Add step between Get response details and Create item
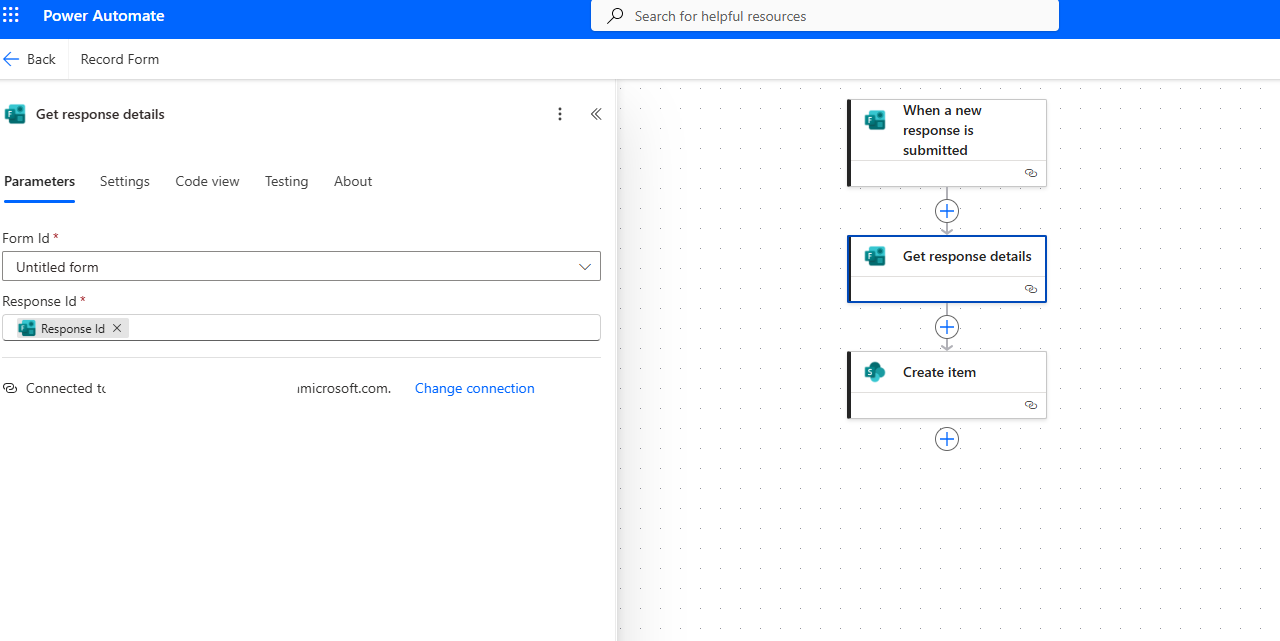Screen dimensions: 1280x641 click(947, 327)
